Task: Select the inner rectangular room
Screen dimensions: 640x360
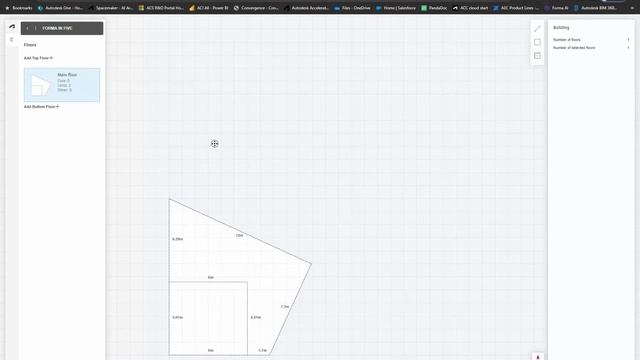Action: (x=208, y=318)
